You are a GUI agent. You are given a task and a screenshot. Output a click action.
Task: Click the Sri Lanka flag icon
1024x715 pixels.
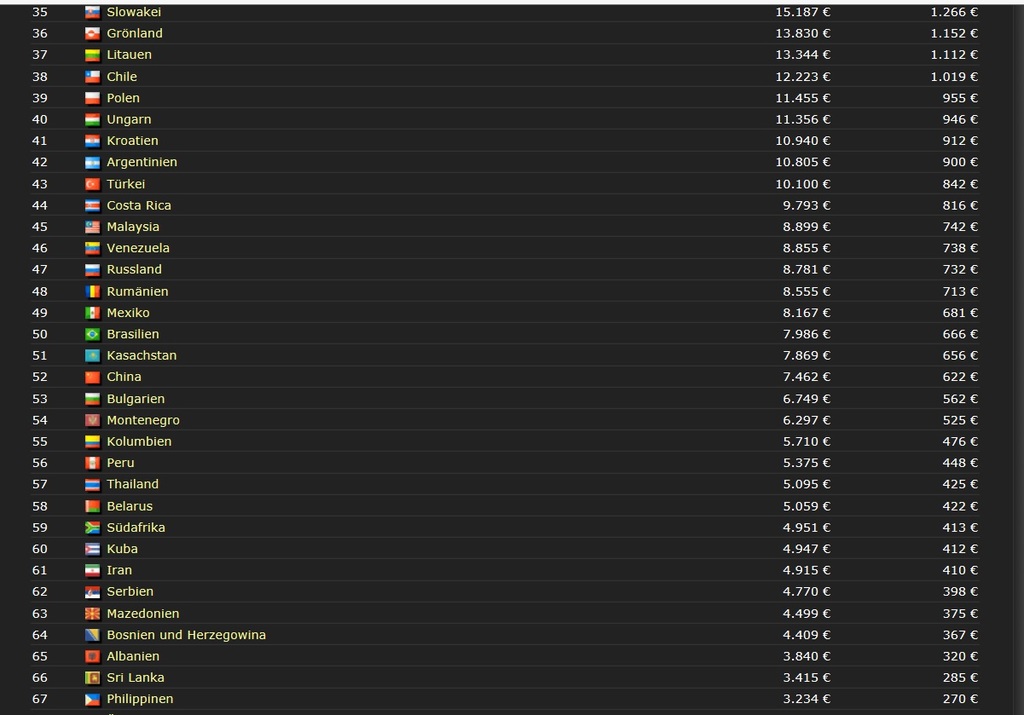pos(92,678)
